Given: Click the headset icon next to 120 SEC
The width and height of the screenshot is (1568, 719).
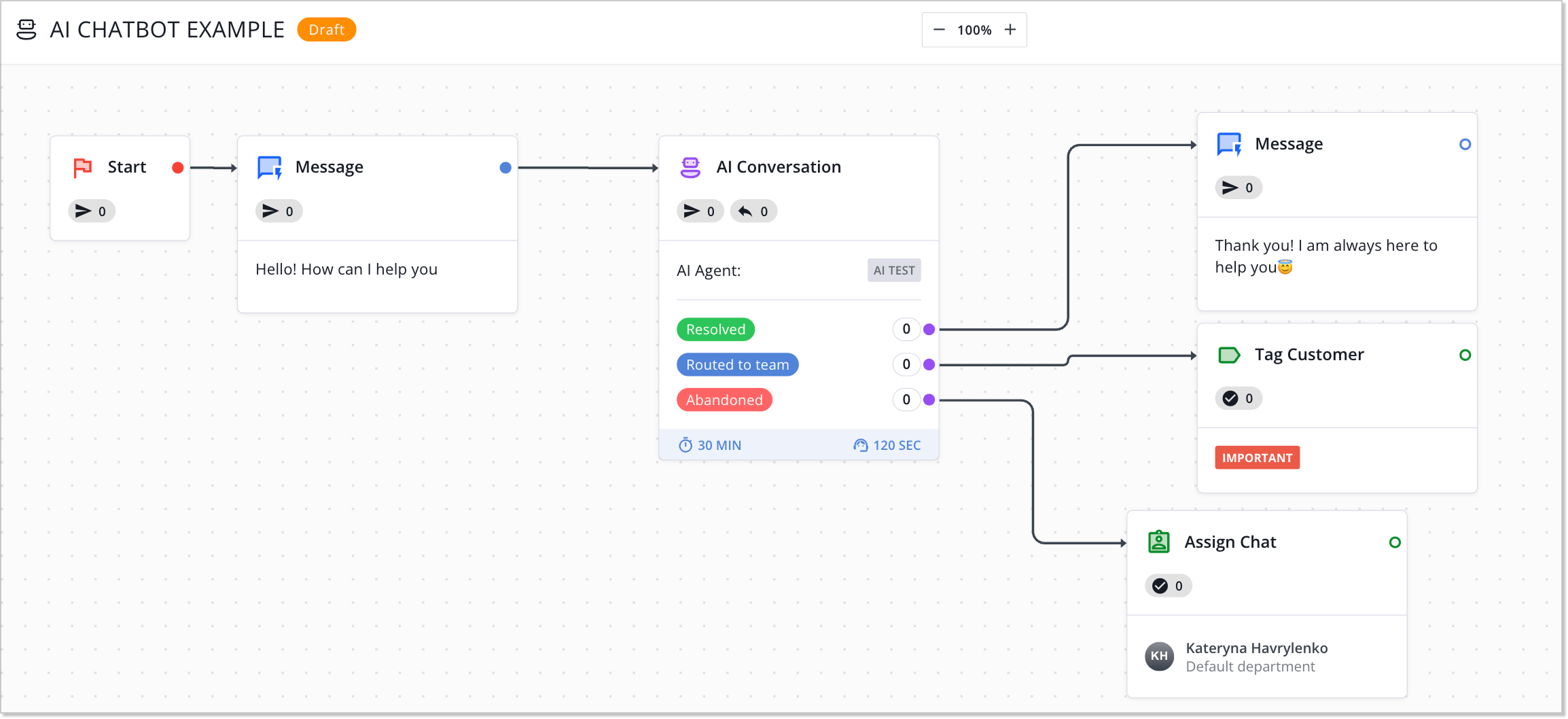Looking at the screenshot, I should (860, 445).
